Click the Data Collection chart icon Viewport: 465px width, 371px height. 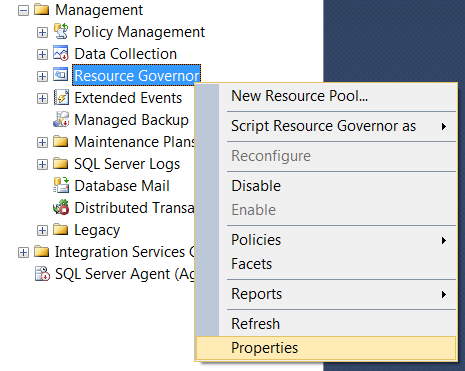pos(61,53)
